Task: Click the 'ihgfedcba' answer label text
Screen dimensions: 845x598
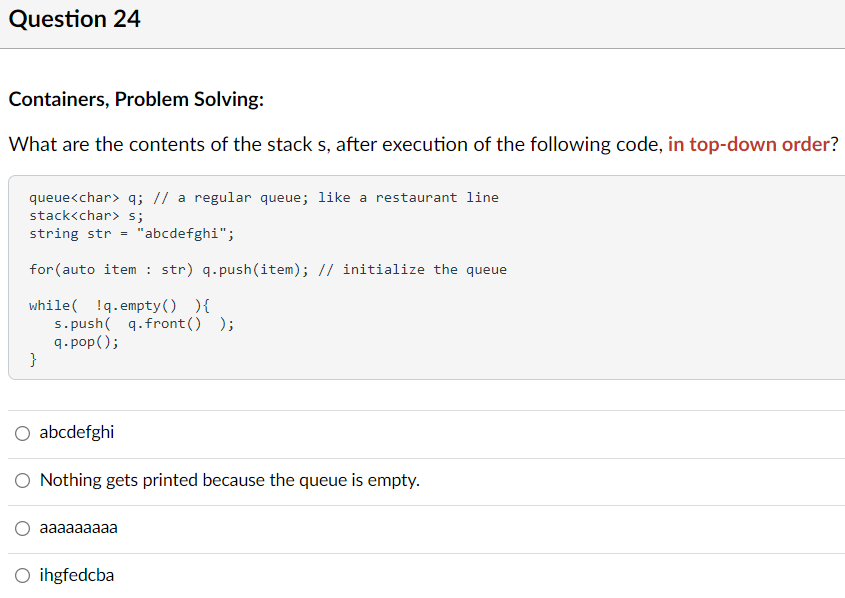Action: point(76,575)
